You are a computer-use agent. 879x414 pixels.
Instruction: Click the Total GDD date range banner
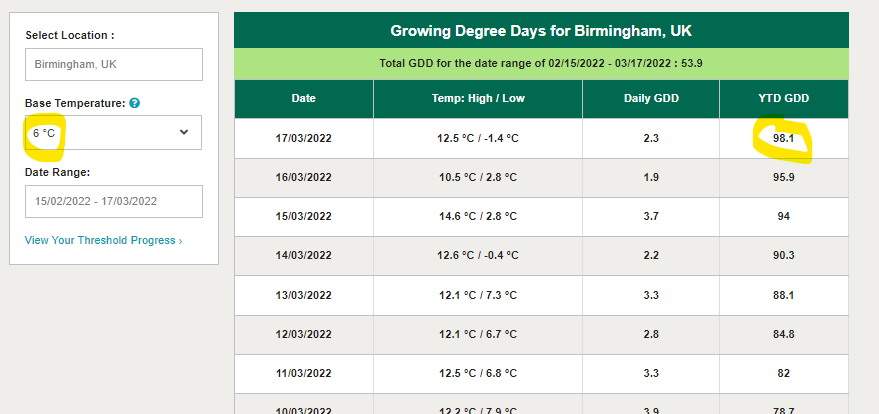[541, 63]
